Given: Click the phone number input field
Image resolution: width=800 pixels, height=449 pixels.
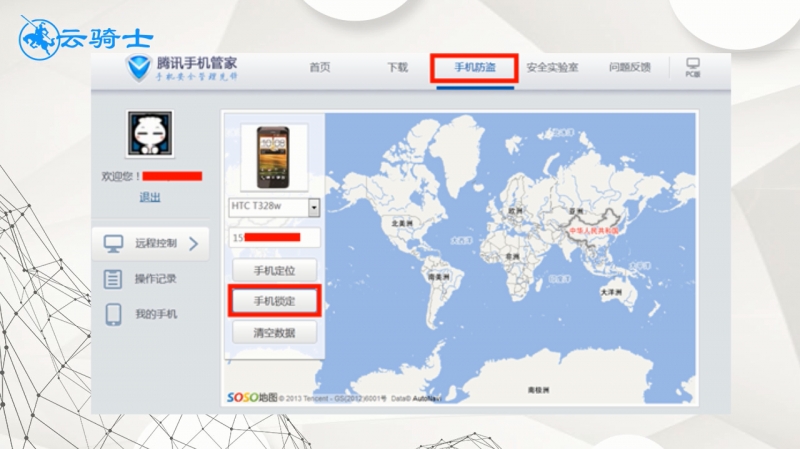Looking at the screenshot, I should click(x=274, y=238).
